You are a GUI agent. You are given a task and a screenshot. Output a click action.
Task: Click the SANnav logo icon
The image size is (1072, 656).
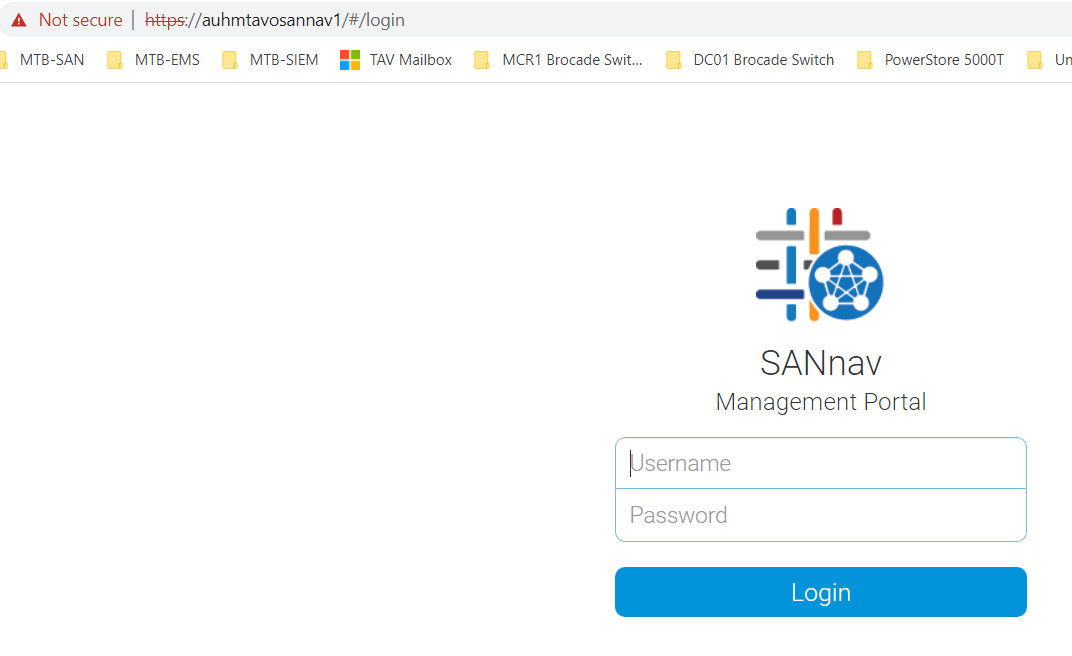(820, 264)
